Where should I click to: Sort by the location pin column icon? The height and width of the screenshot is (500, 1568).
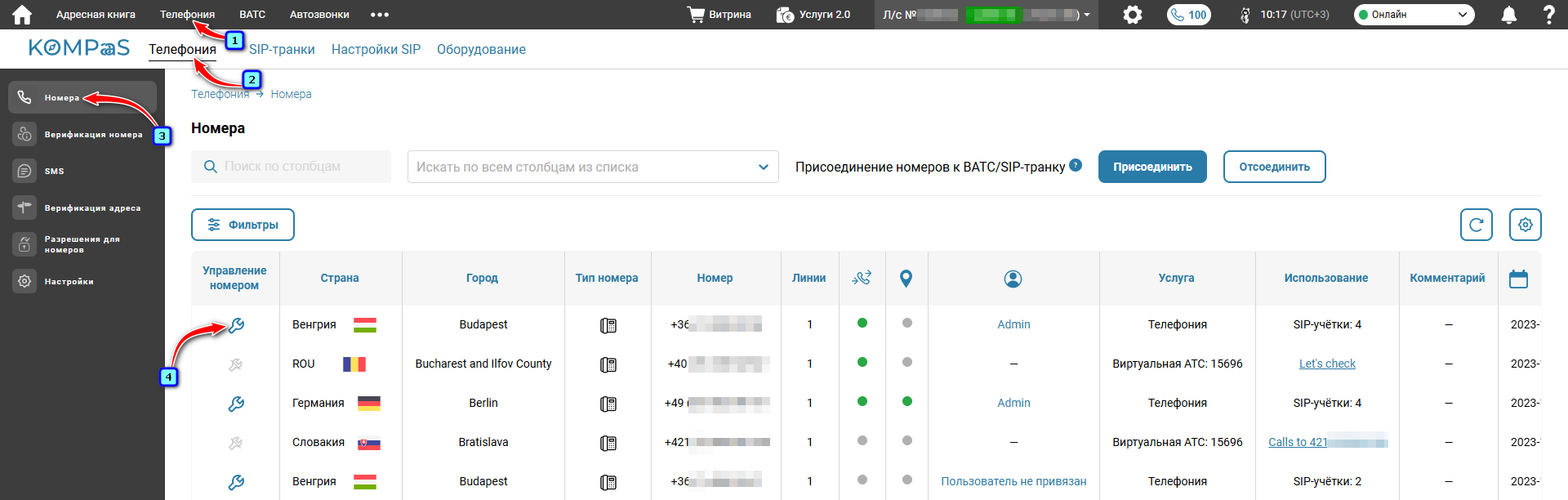[x=906, y=279]
